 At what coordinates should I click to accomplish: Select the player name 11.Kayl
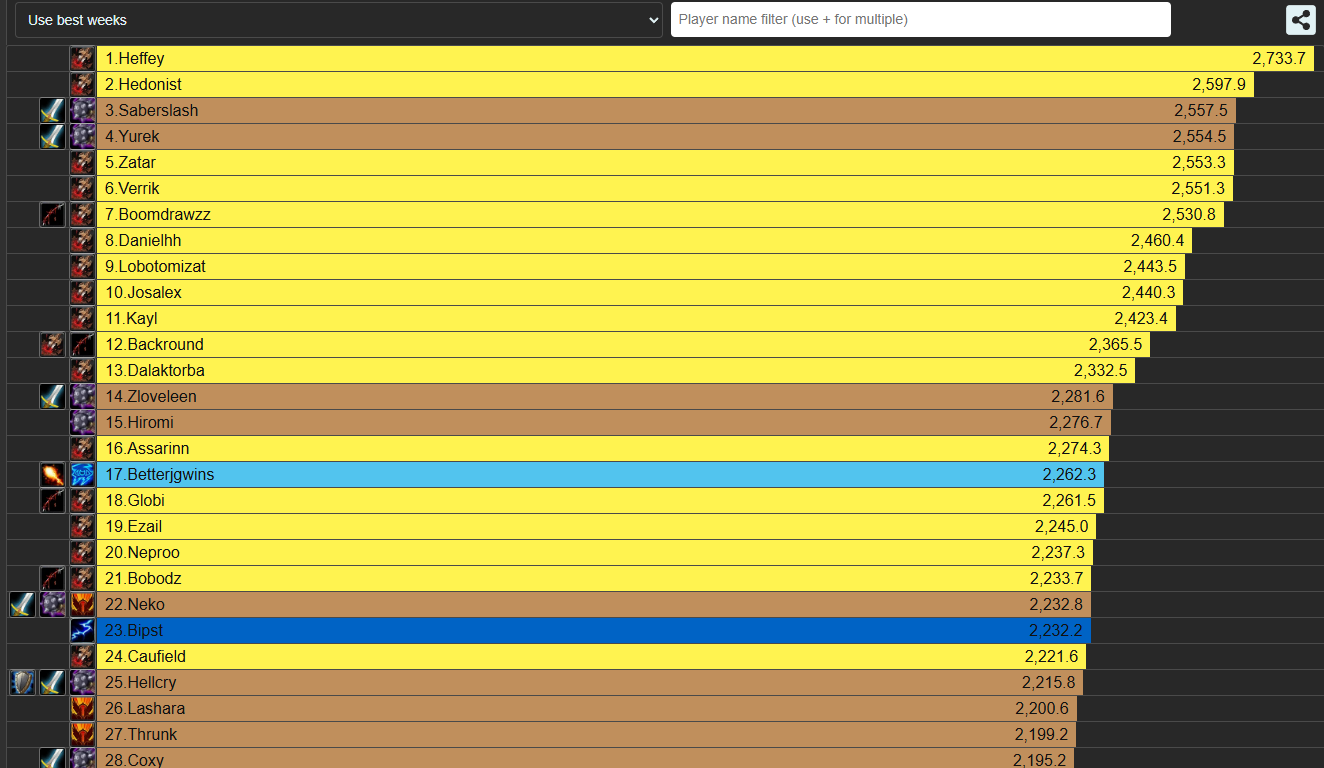click(x=132, y=319)
